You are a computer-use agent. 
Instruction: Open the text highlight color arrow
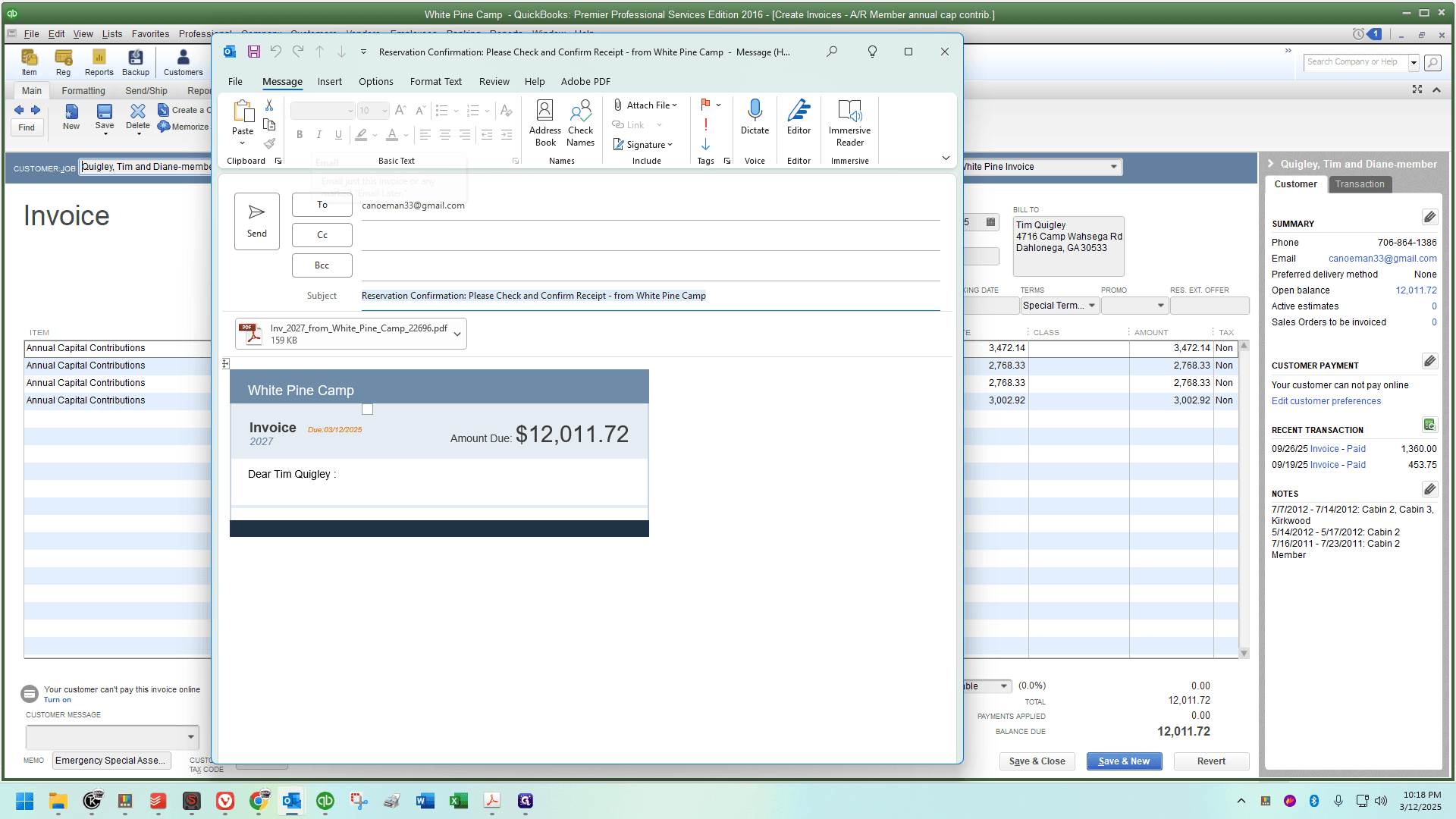[375, 135]
